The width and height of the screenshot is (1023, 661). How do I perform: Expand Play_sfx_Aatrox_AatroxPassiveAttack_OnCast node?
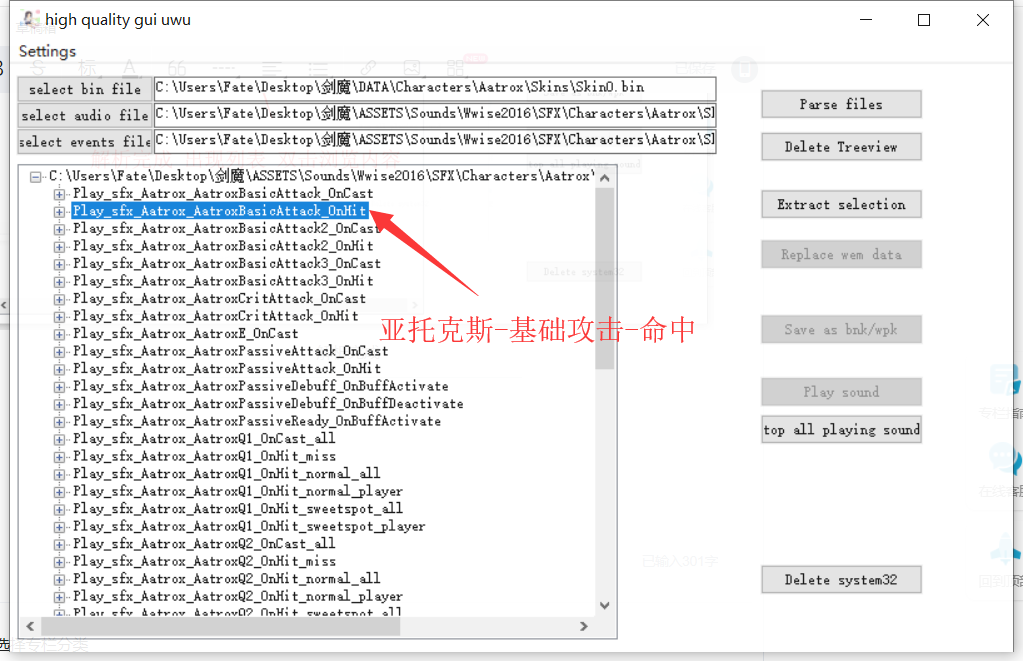[59, 352]
